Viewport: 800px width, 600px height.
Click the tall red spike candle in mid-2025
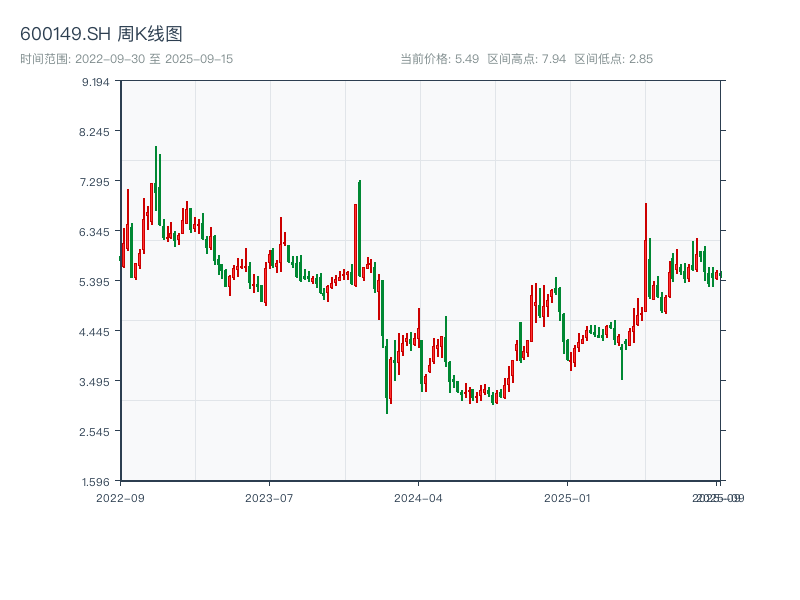point(646,257)
